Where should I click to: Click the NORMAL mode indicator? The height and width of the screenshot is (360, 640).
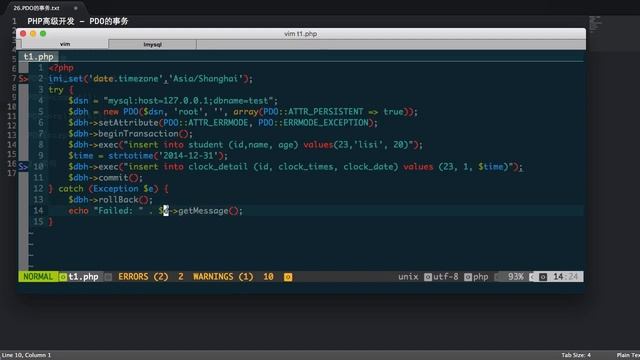point(38,277)
